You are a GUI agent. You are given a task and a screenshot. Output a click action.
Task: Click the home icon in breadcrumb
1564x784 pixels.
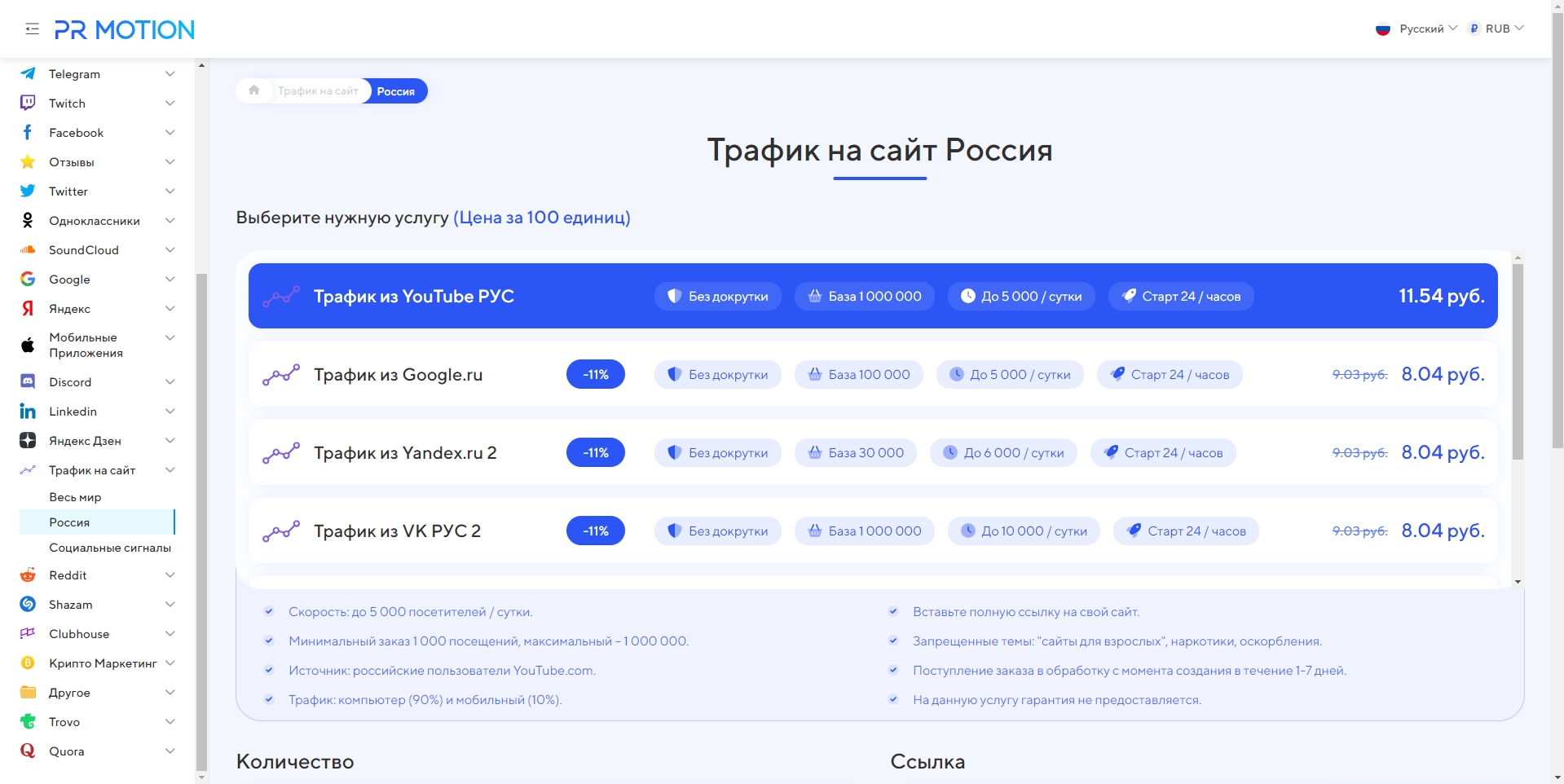point(254,90)
